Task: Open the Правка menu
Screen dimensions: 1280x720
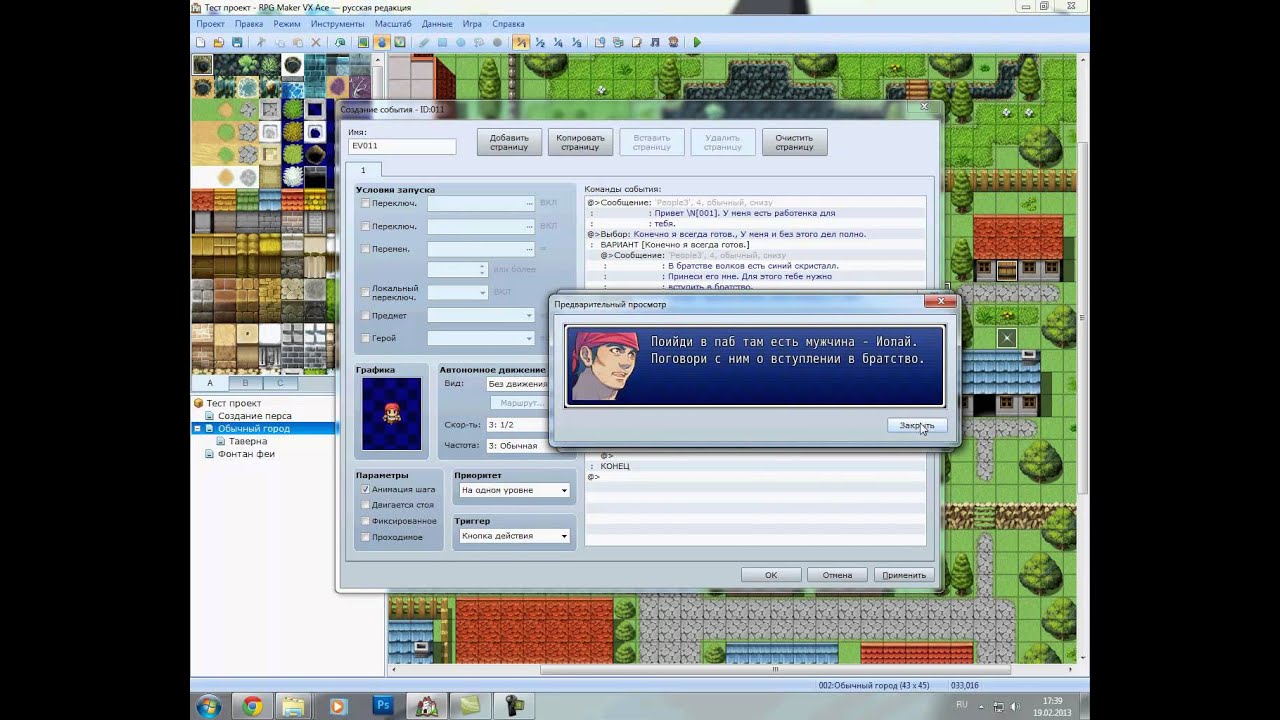Action: [x=249, y=24]
